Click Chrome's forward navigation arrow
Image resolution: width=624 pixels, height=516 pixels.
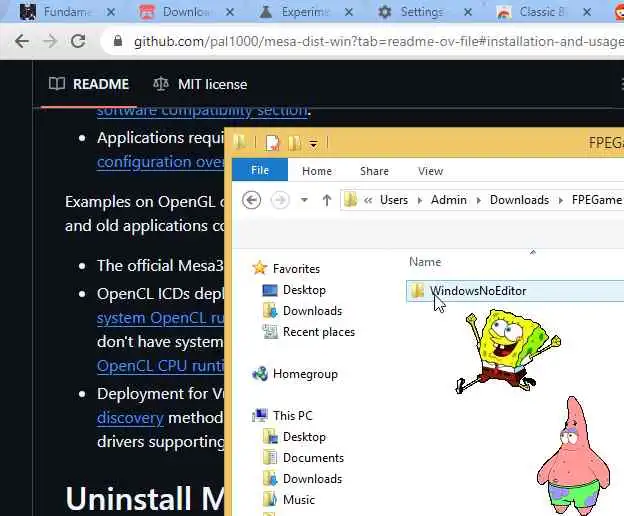pos(50,41)
